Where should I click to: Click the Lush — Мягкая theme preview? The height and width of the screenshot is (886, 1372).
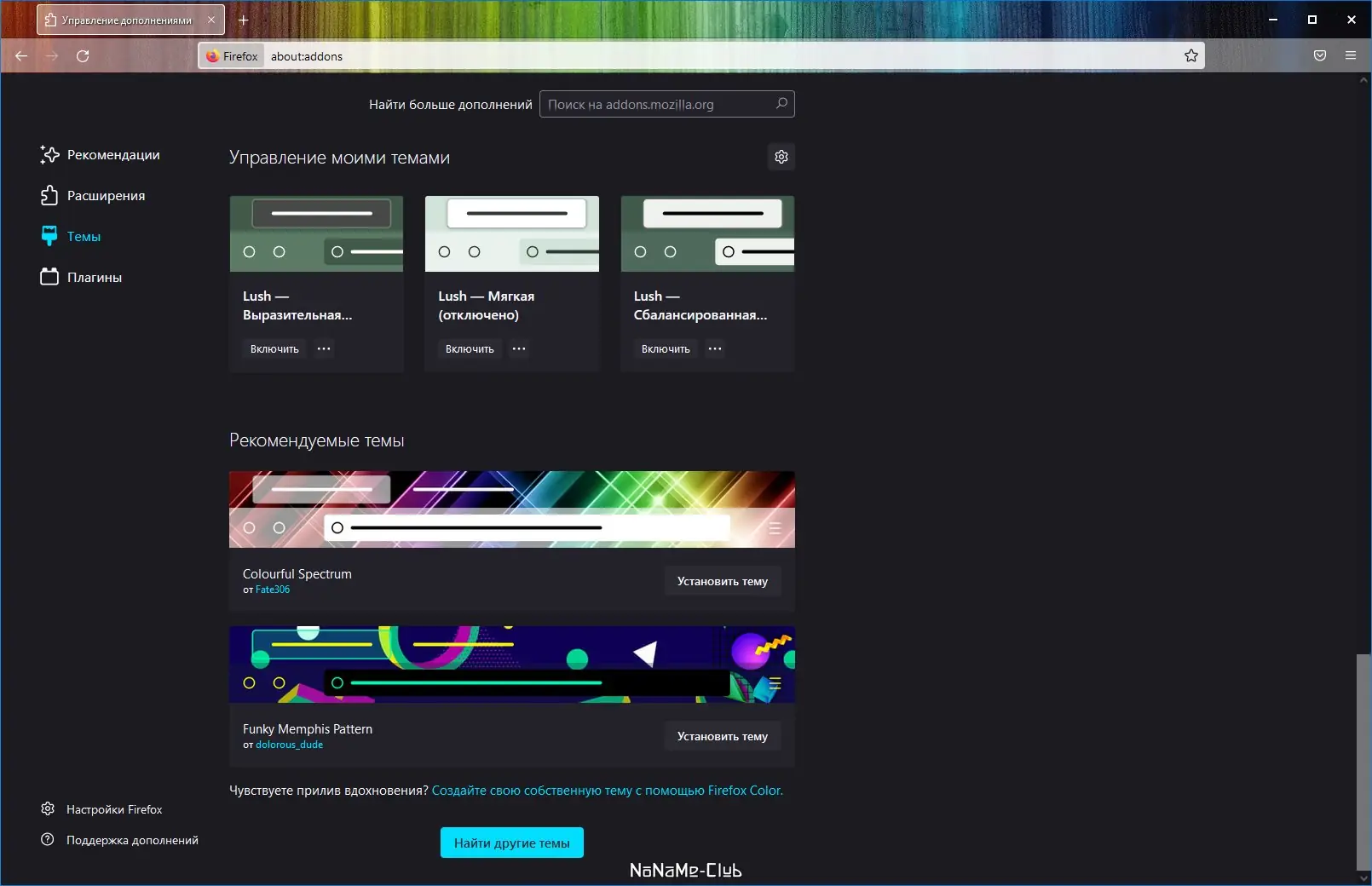(x=512, y=233)
